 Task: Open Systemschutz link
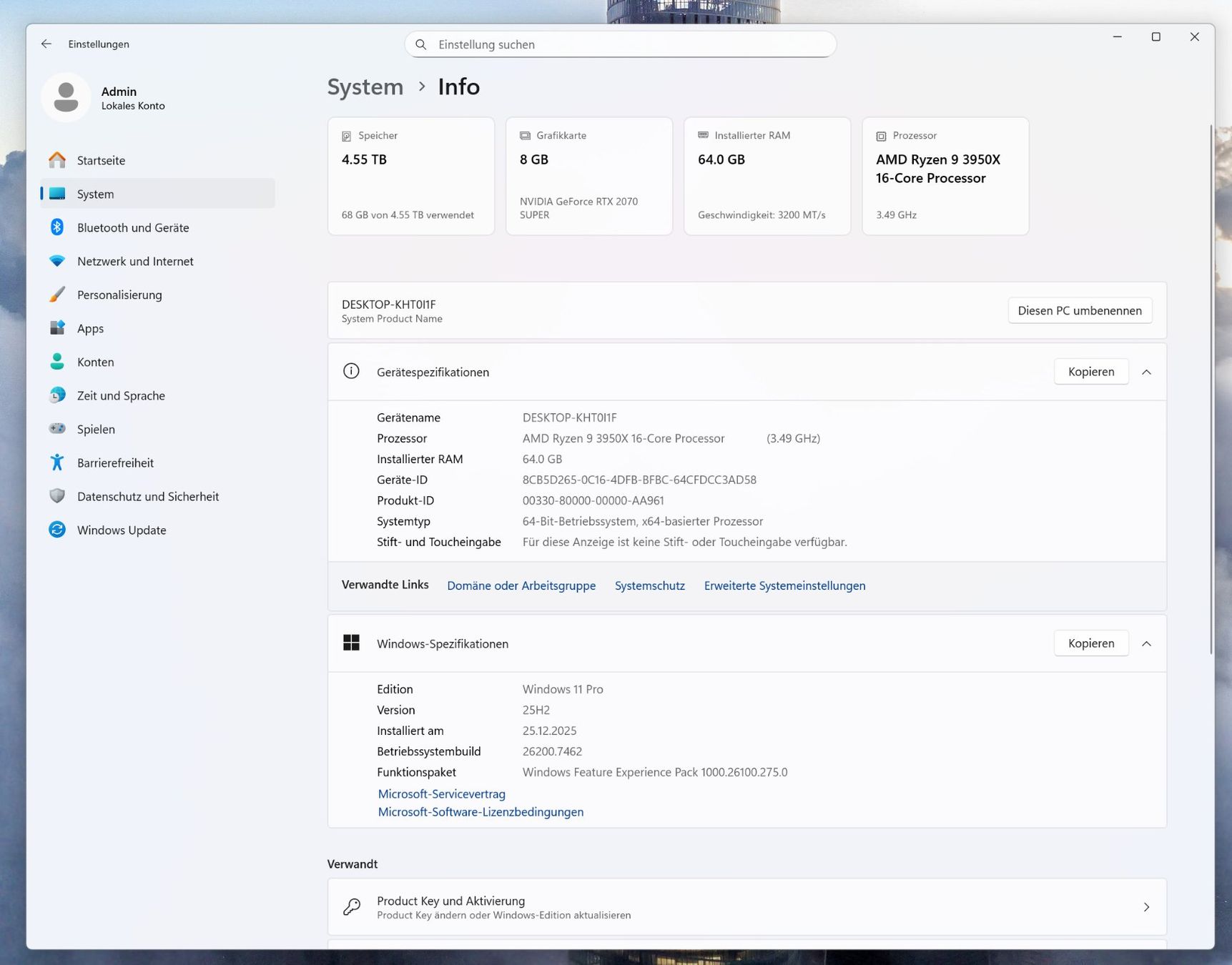click(650, 585)
